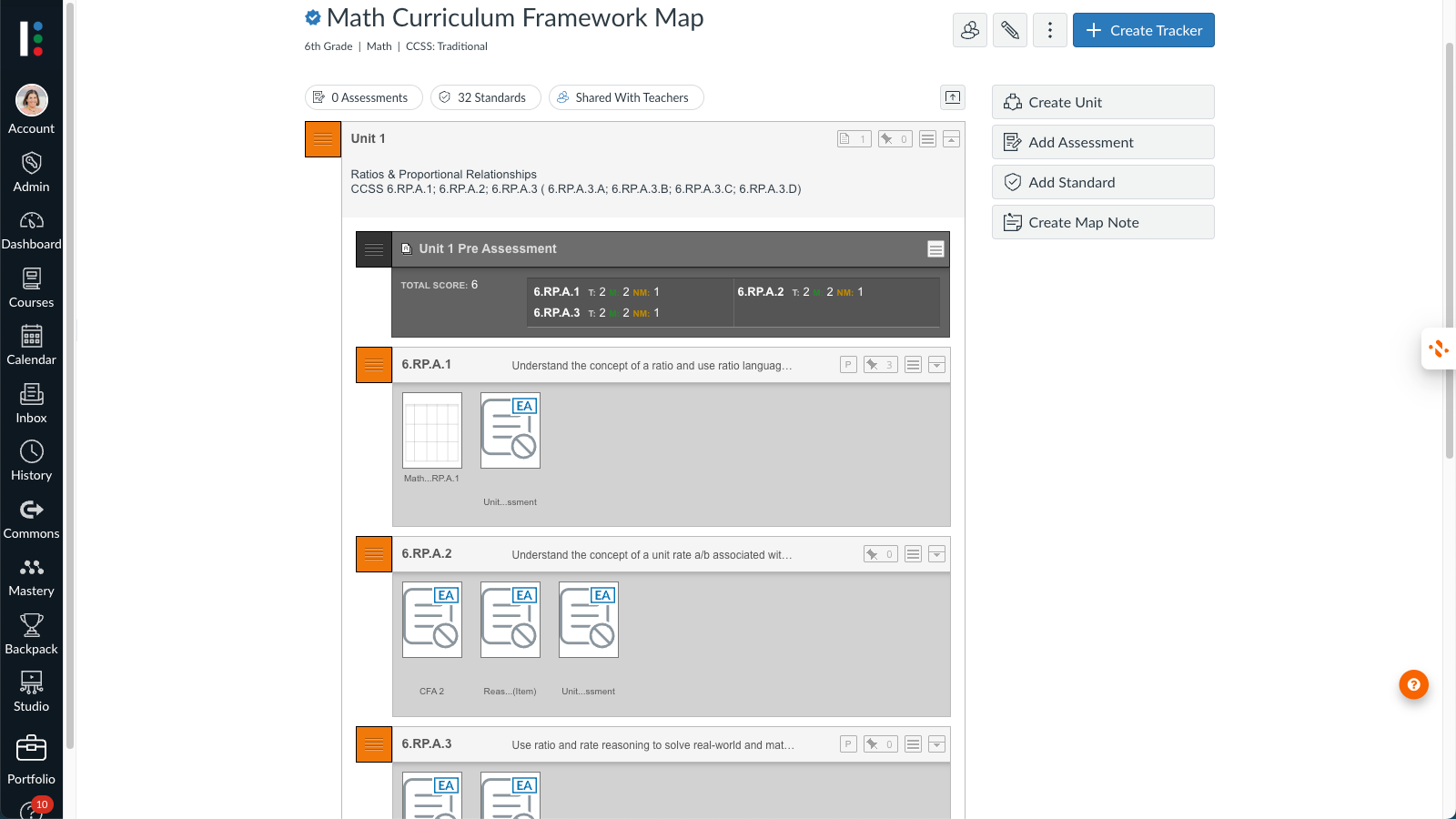Open the orange help question mark button
The height and width of the screenshot is (819, 1456).
pyautogui.click(x=1413, y=684)
